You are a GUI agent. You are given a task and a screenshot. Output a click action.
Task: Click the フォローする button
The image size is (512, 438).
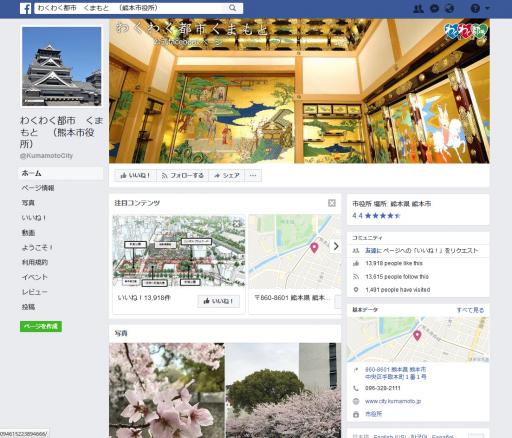point(182,175)
